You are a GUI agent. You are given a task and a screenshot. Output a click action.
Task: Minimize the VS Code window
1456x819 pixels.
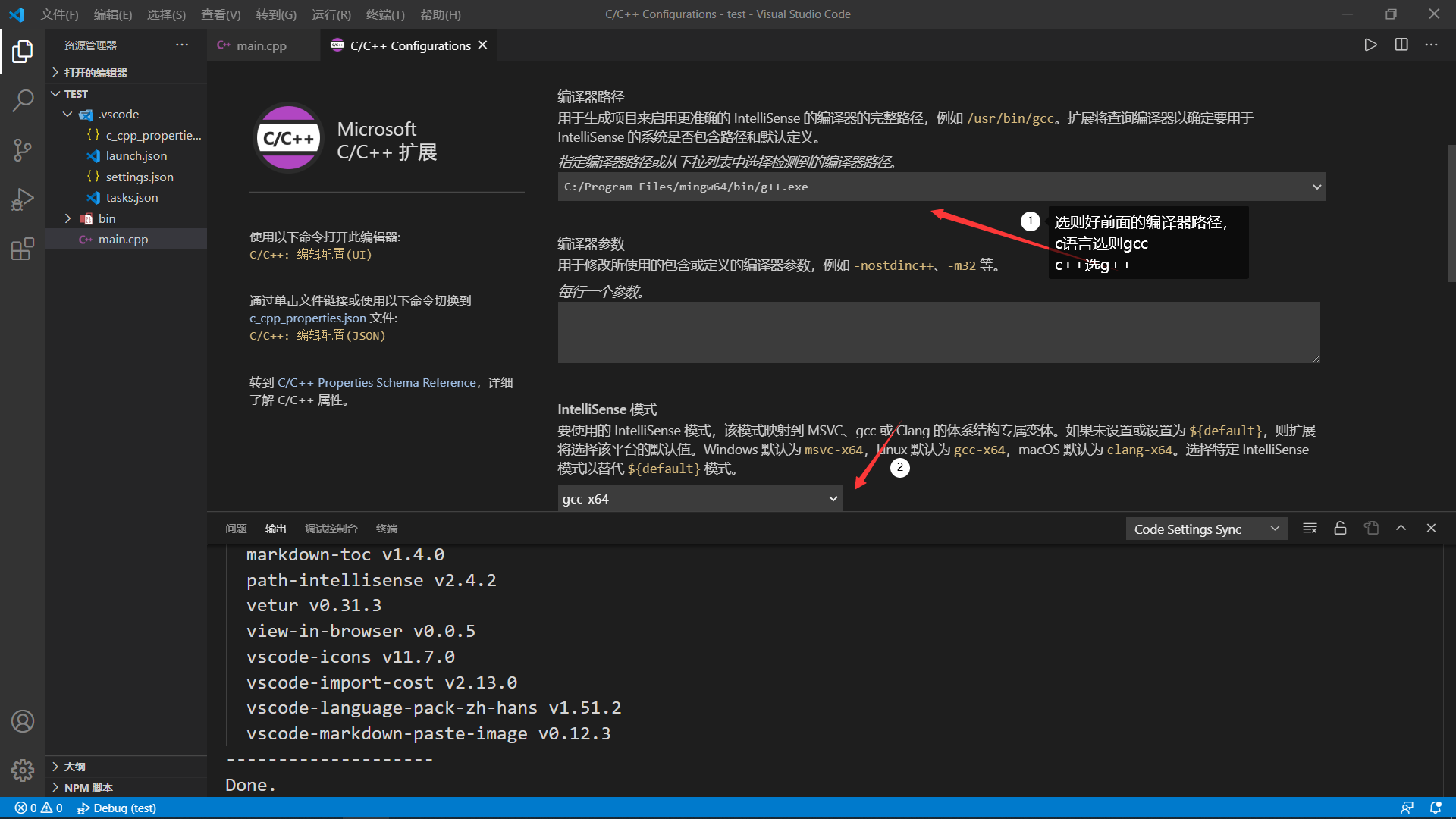point(1347,14)
